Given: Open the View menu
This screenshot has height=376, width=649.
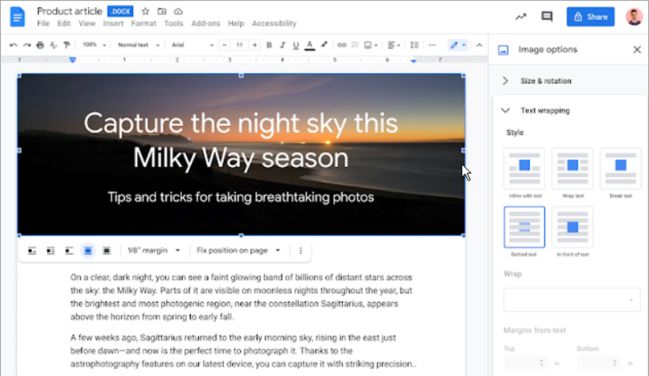Looking at the screenshot, I should click(x=87, y=24).
